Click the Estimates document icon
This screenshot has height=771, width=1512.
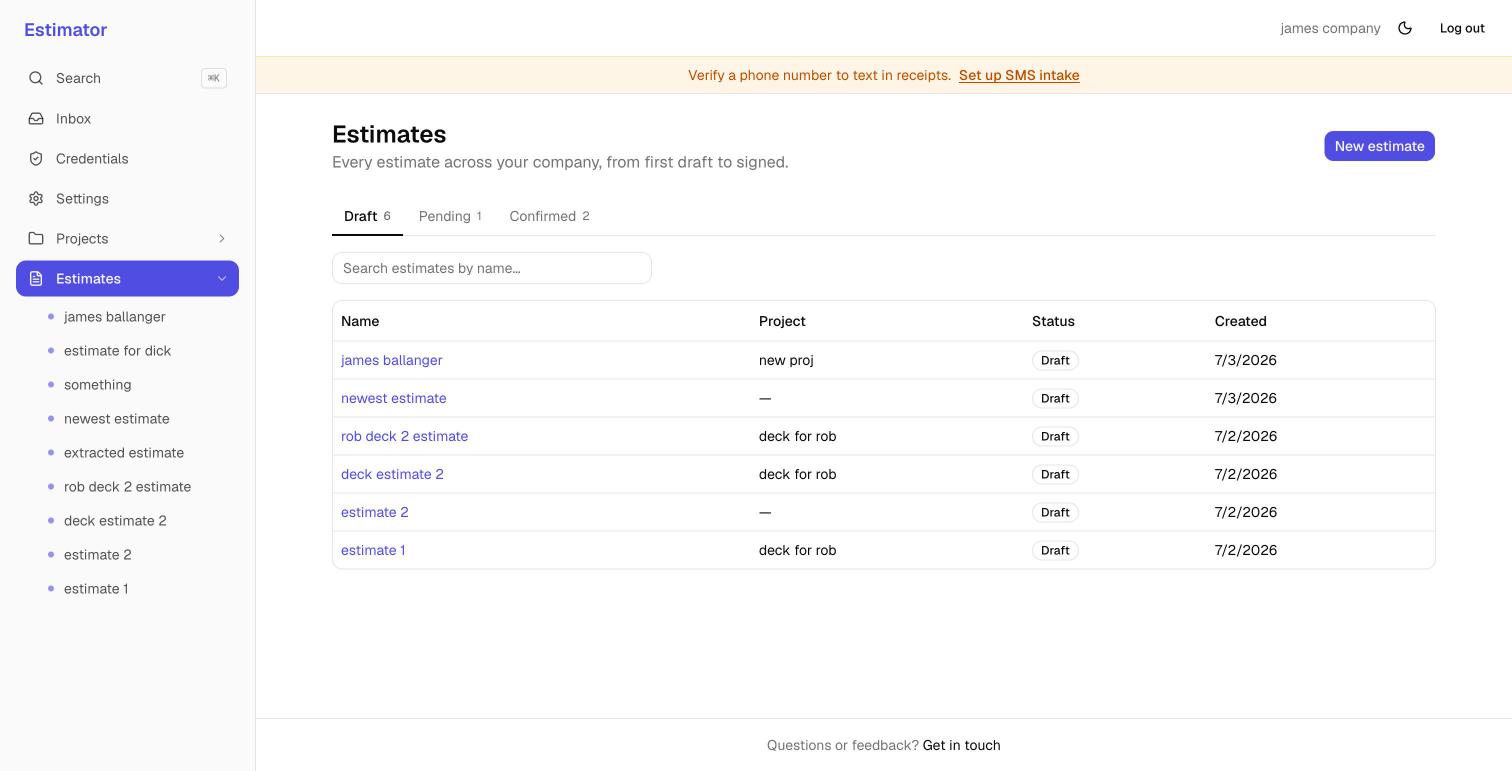click(36, 278)
